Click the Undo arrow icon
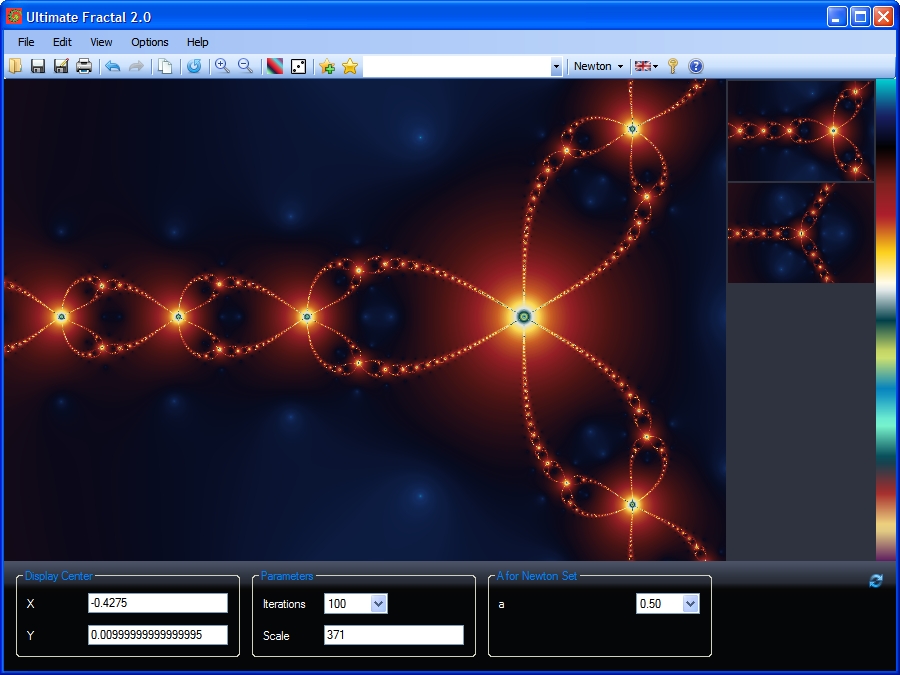 pos(112,66)
